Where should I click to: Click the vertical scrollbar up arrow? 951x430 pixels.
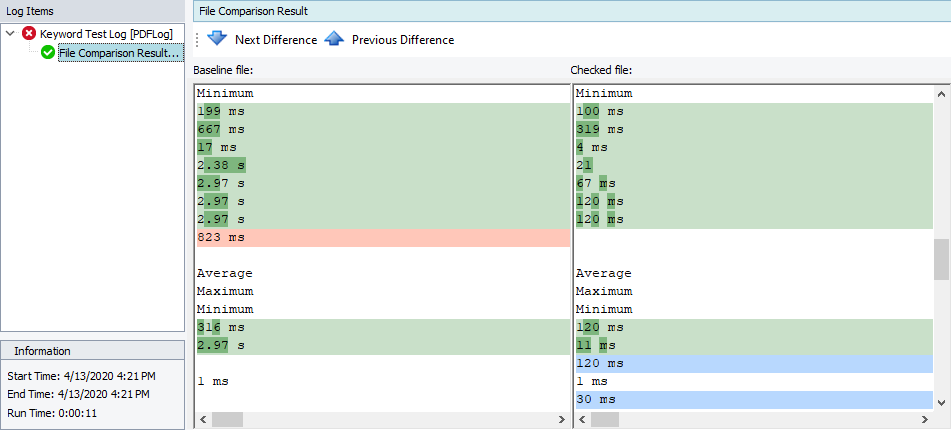pyautogui.click(x=941, y=93)
